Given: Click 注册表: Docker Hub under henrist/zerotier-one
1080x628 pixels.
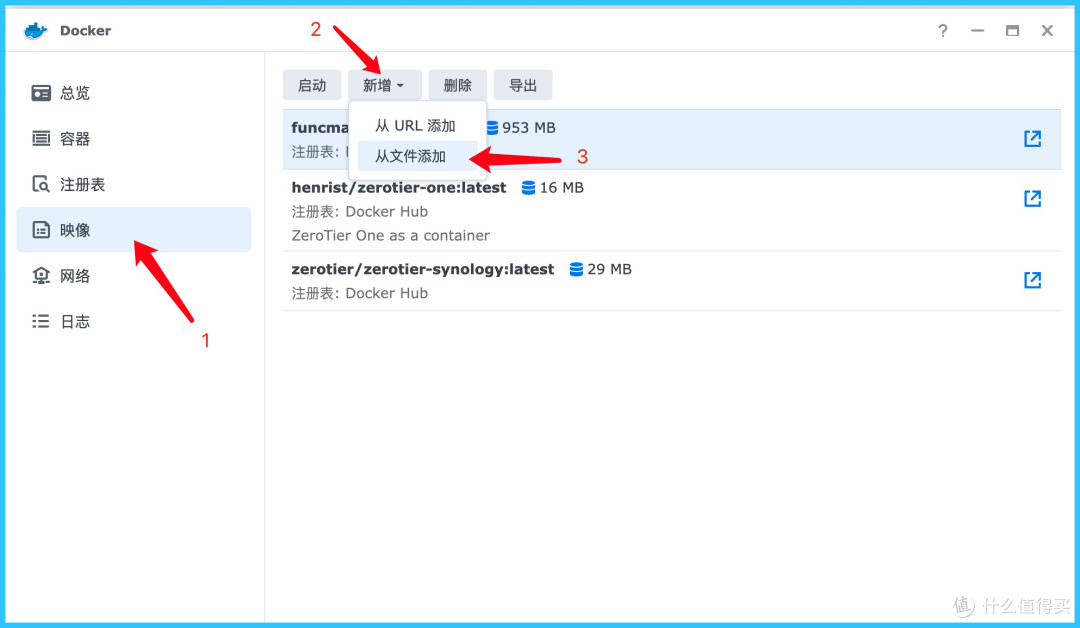Looking at the screenshot, I should tap(360, 211).
